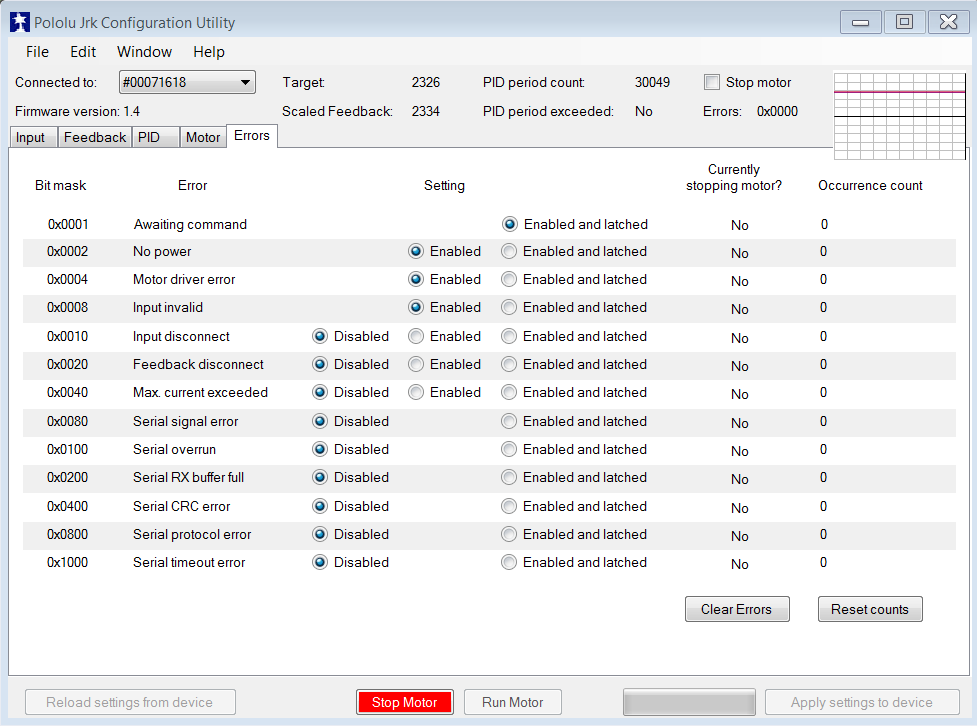The width and height of the screenshot is (977, 726).
Task: Select Enabled and latched for Serial timeout error
Action: click(x=509, y=563)
